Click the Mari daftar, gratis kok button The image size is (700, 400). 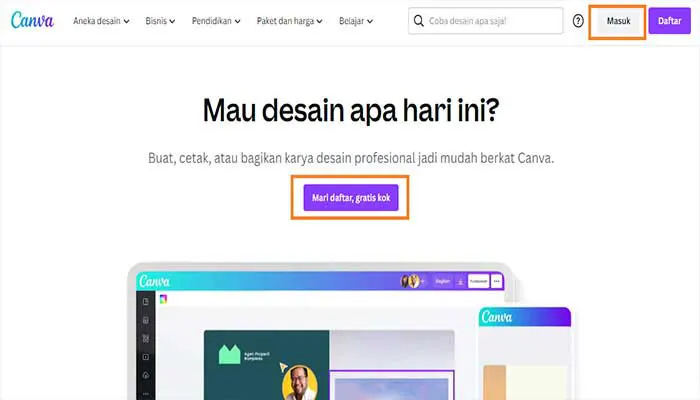pyautogui.click(x=351, y=197)
